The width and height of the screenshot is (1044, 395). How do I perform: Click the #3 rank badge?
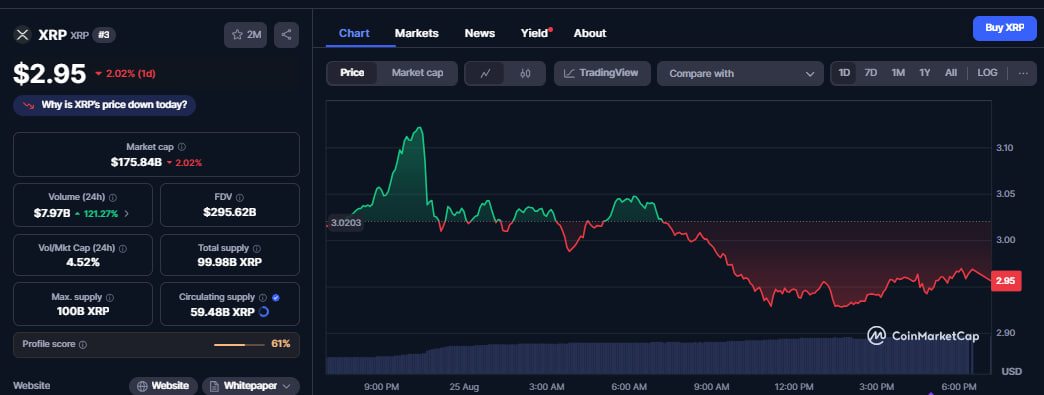coord(104,35)
